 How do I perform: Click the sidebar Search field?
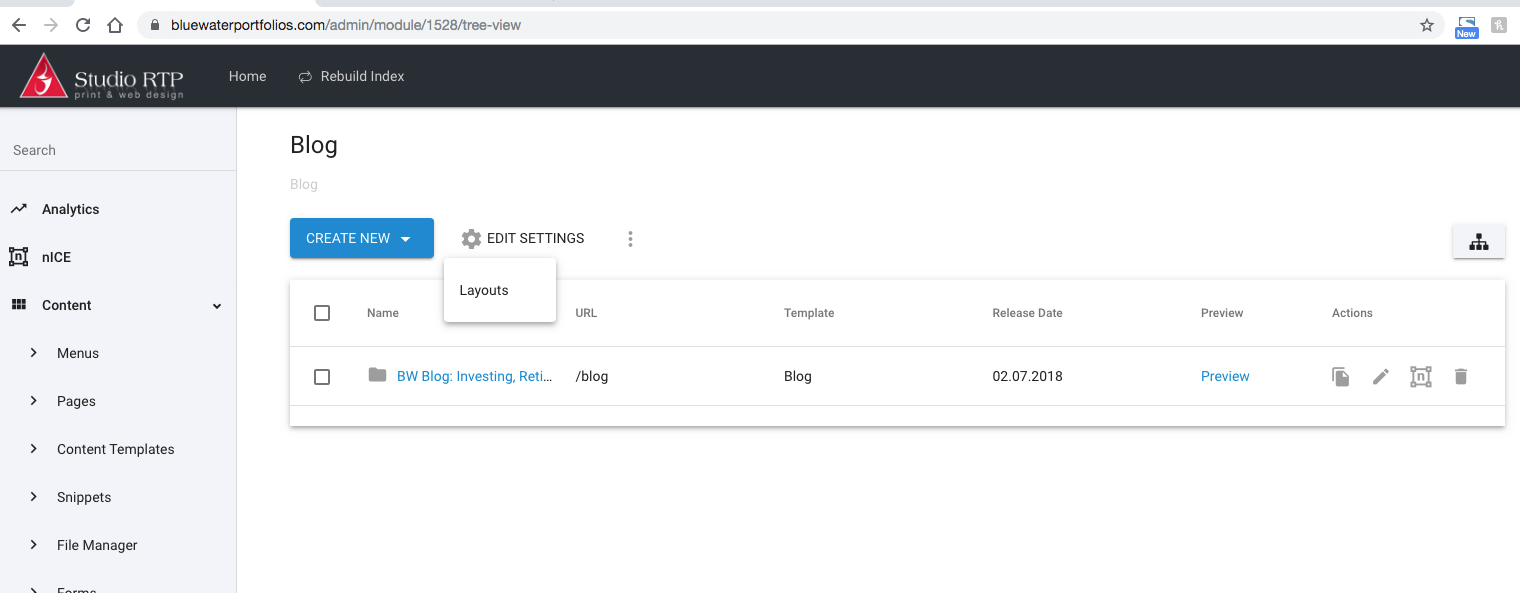coord(118,150)
